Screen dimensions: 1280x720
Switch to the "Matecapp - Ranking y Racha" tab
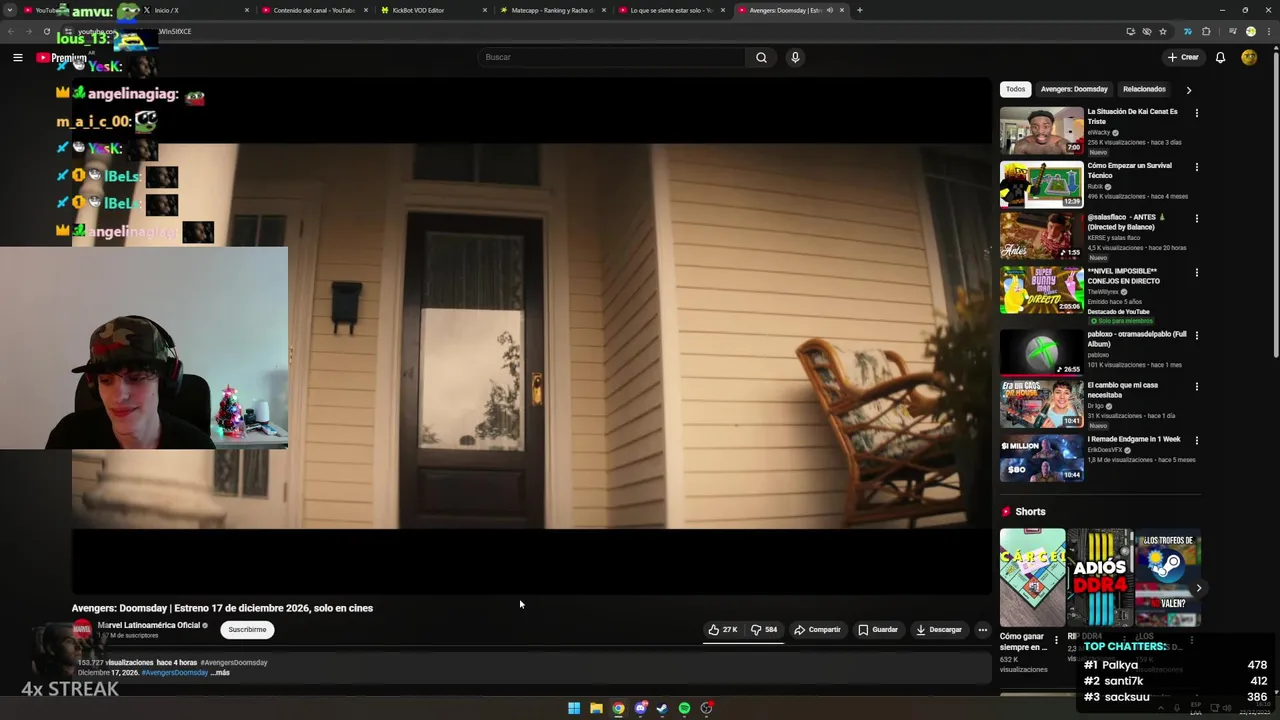(551, 10)
